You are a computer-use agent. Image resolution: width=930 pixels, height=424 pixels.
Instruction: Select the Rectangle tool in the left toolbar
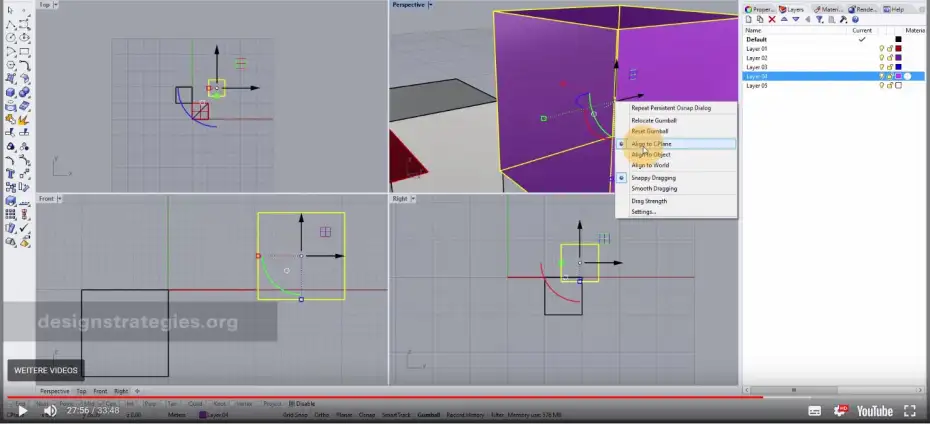[x=24, y=52]
